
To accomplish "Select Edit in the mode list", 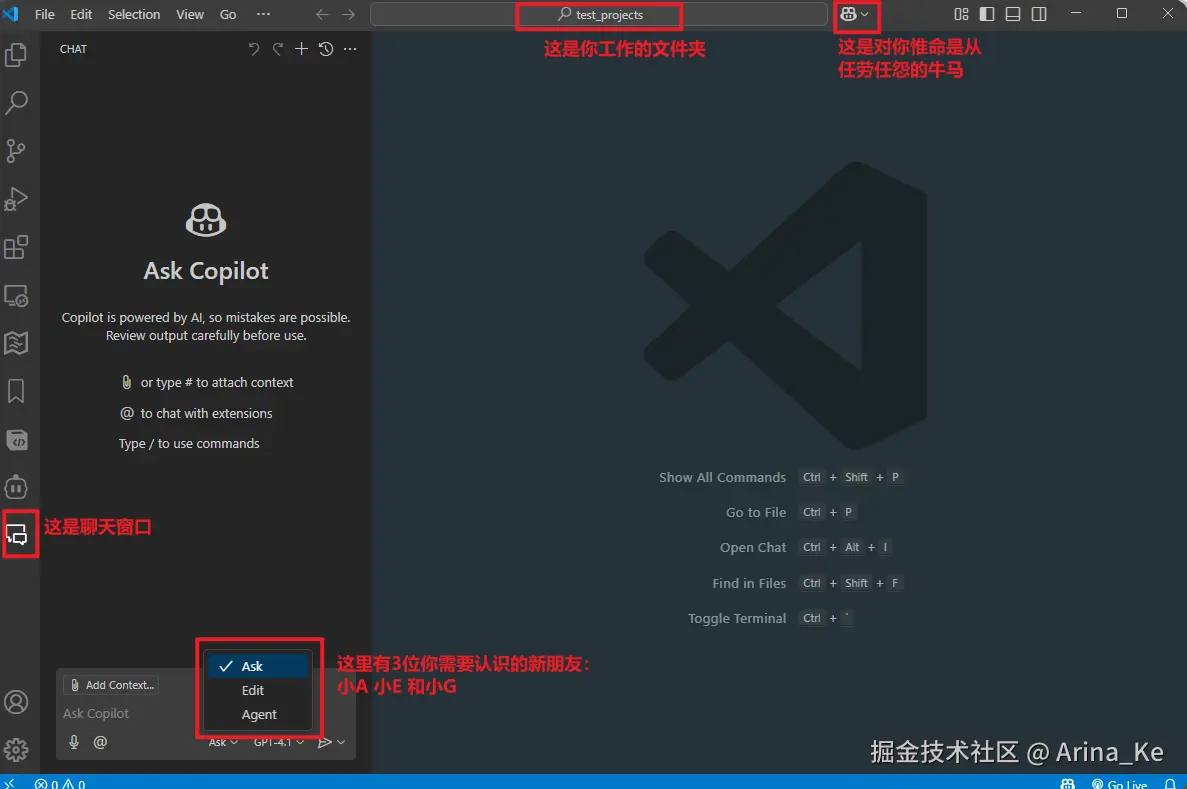I will (259, 691).
